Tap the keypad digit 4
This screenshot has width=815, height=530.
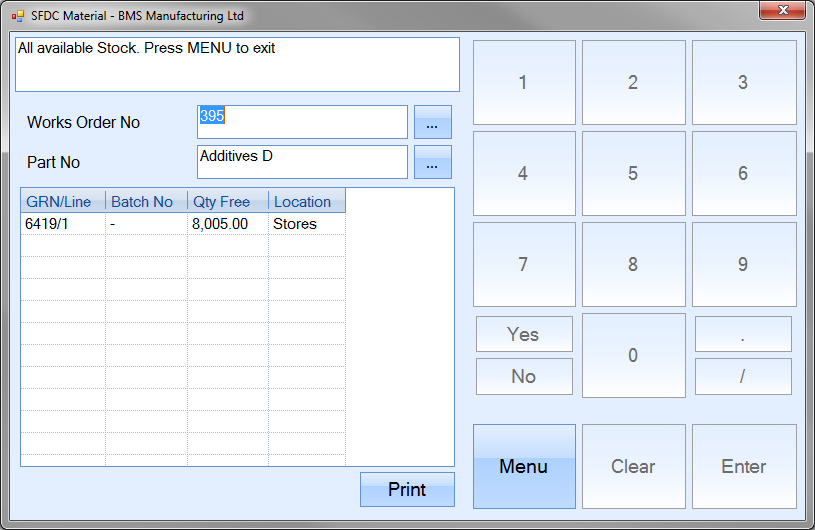(x=524, y=174)
